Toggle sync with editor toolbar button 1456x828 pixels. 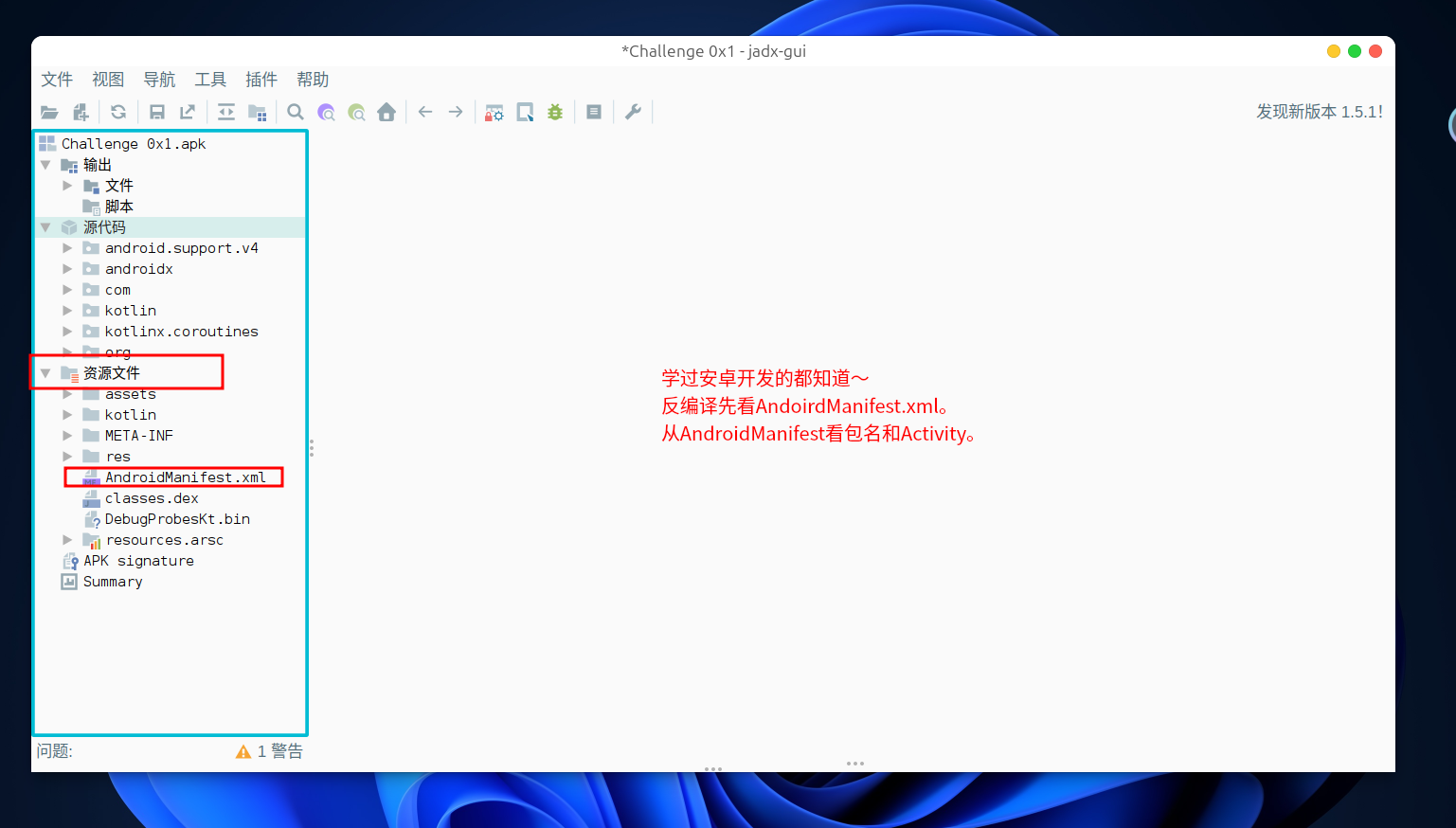pos(226,113)
